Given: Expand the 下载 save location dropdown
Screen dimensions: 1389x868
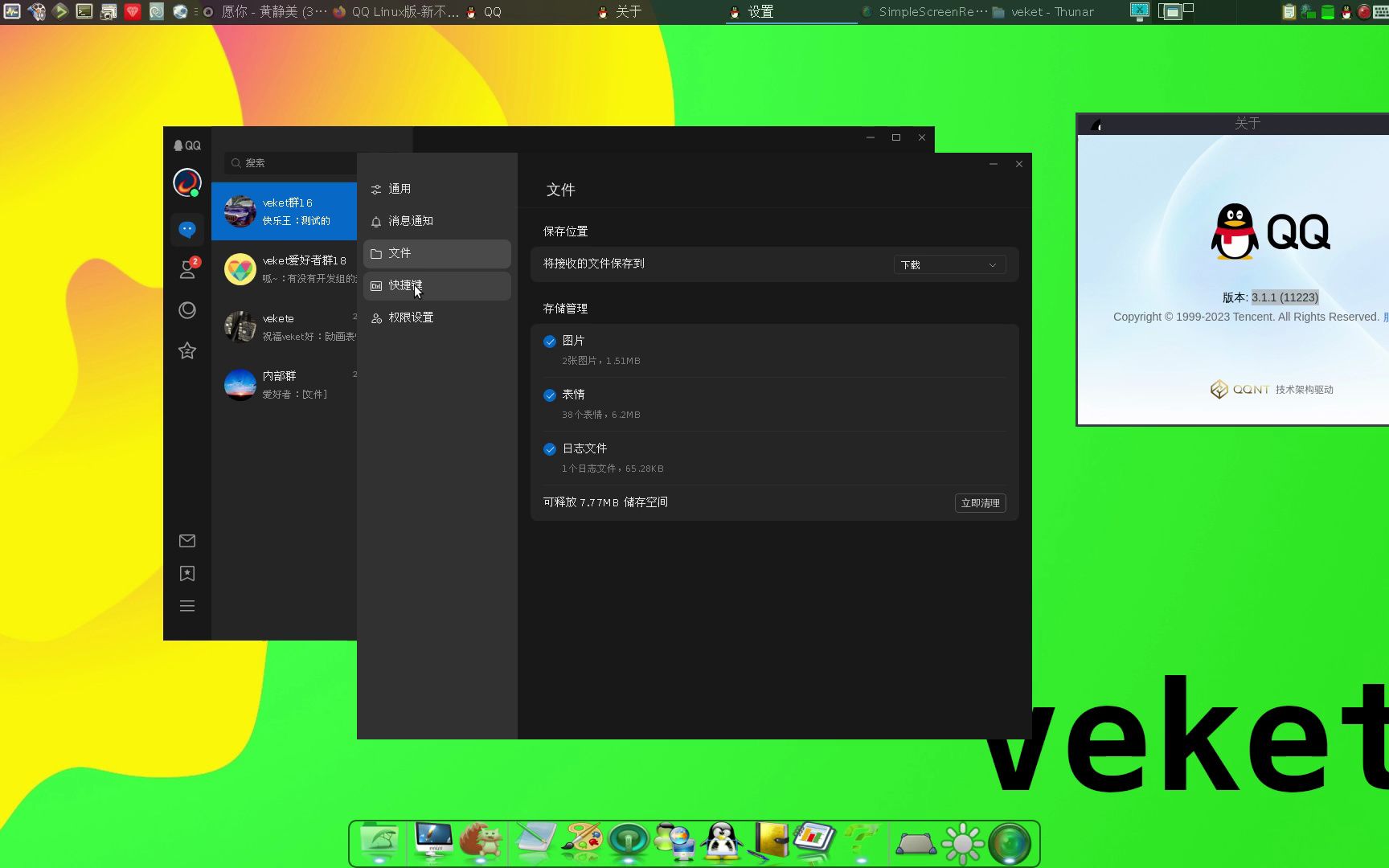Looking at the screenshot, I should 949,265.
